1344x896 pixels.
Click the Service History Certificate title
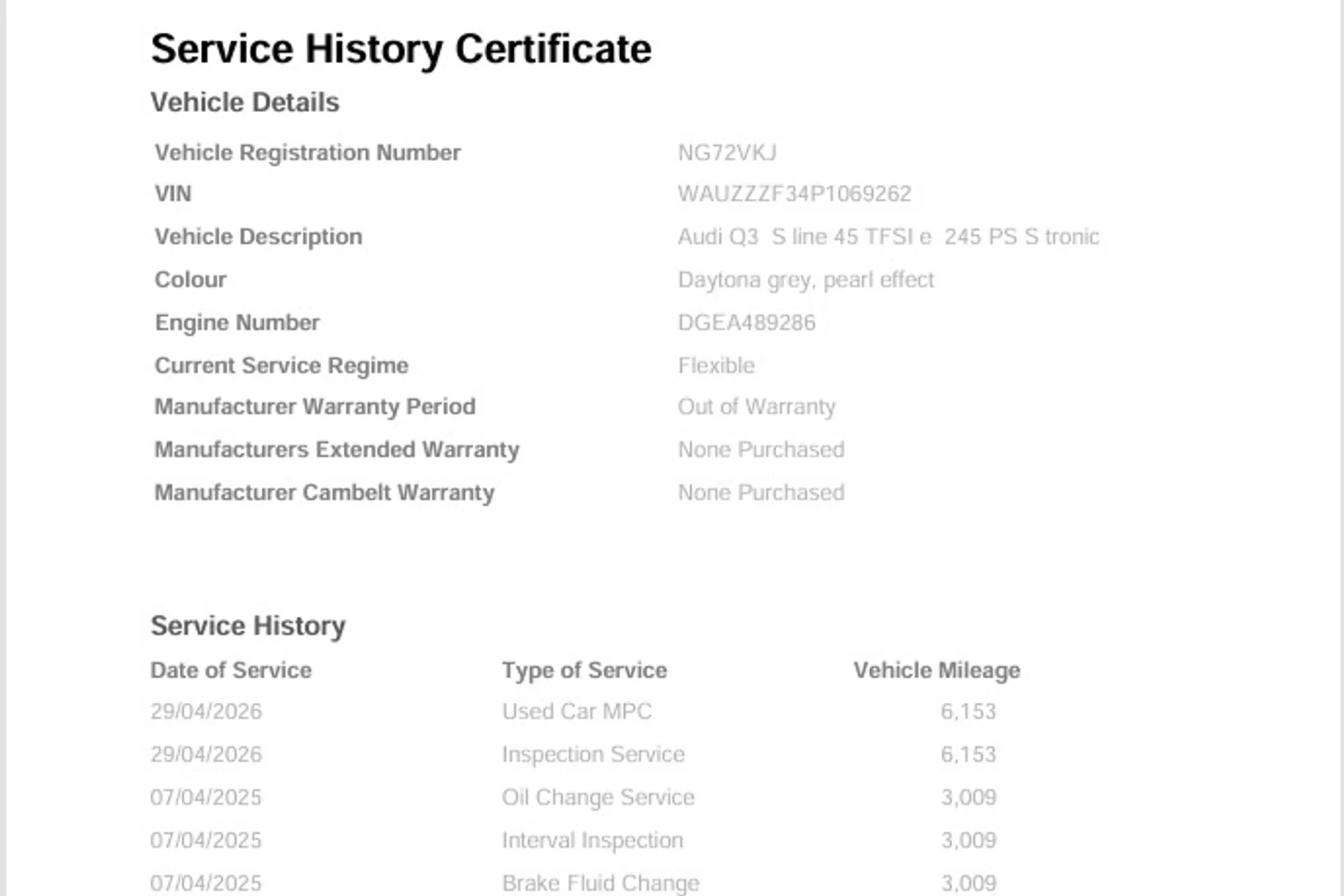click(400, 49)
